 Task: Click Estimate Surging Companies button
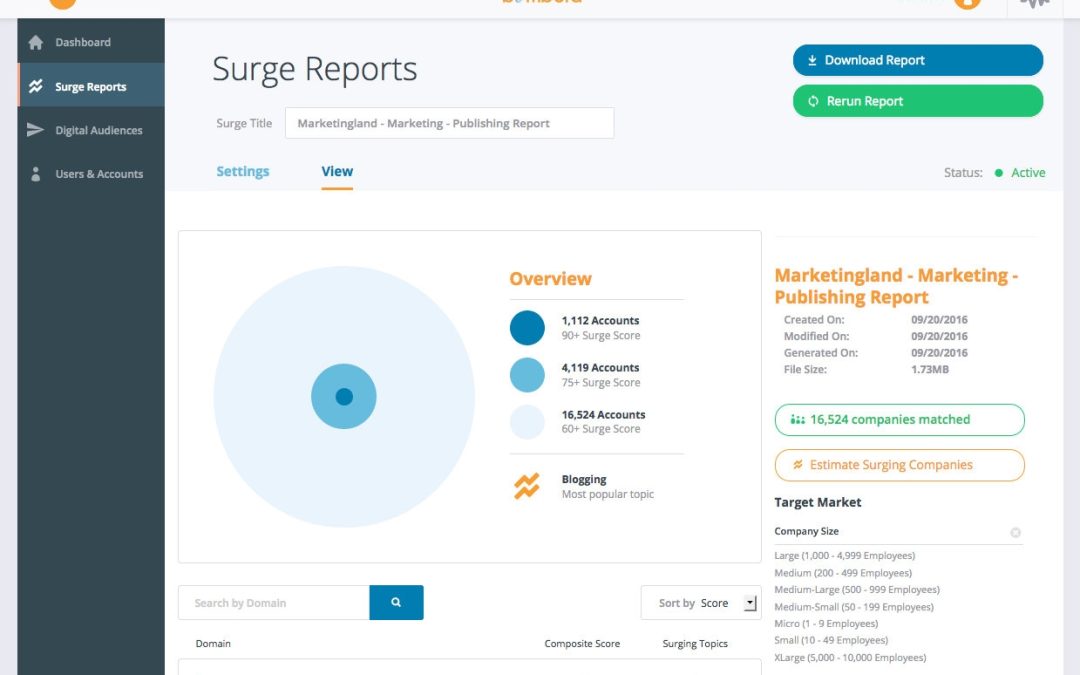click(x=900, y=465)
